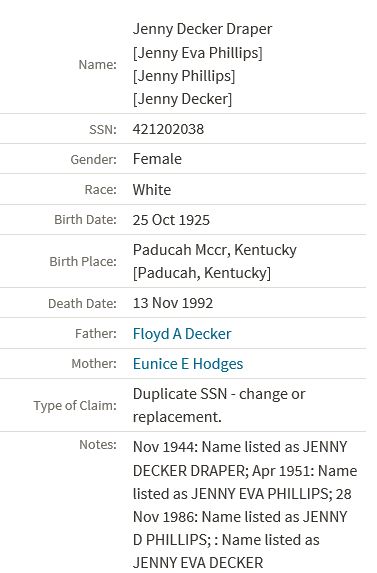Click the Mother field label
Viewport: 377px width, 573px height.
coord(94,364)
